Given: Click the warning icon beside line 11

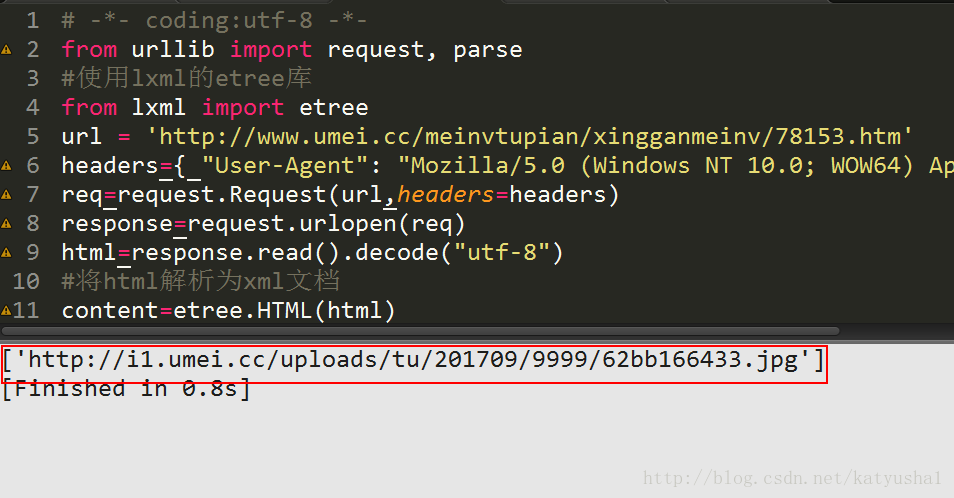Looking at the screenshot, I should point(6,311).
